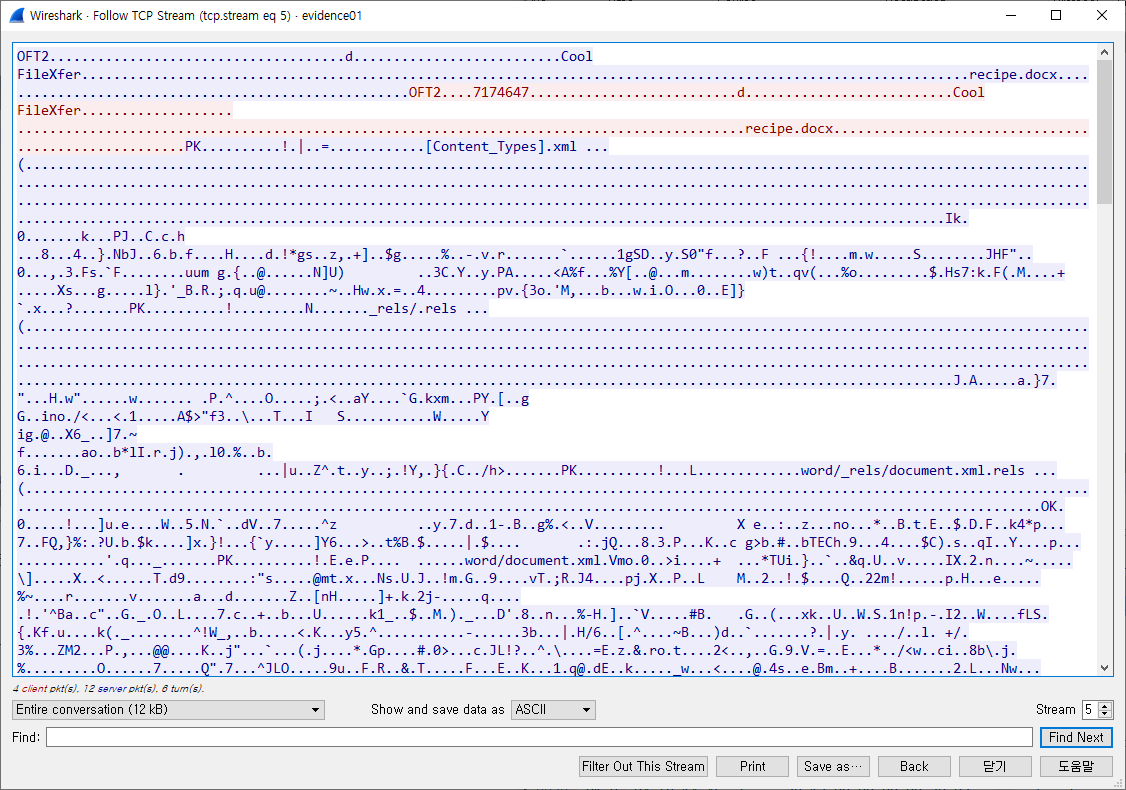Click Filter Out This Stream button
The height and width of the screenshot is (790, 1126).
pos(643,766)
